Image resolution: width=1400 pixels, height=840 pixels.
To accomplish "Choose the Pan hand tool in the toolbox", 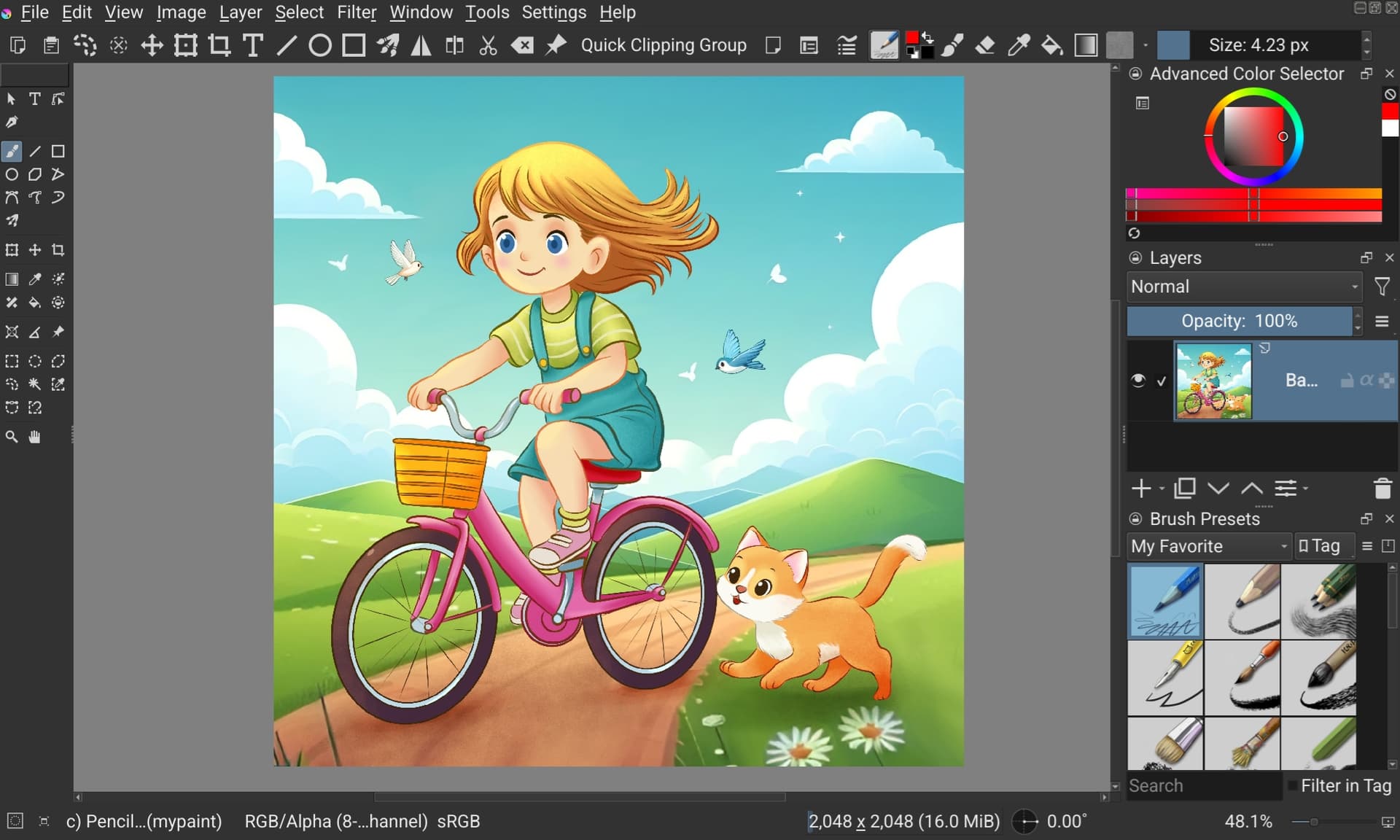I will click(x=34, y=437).
